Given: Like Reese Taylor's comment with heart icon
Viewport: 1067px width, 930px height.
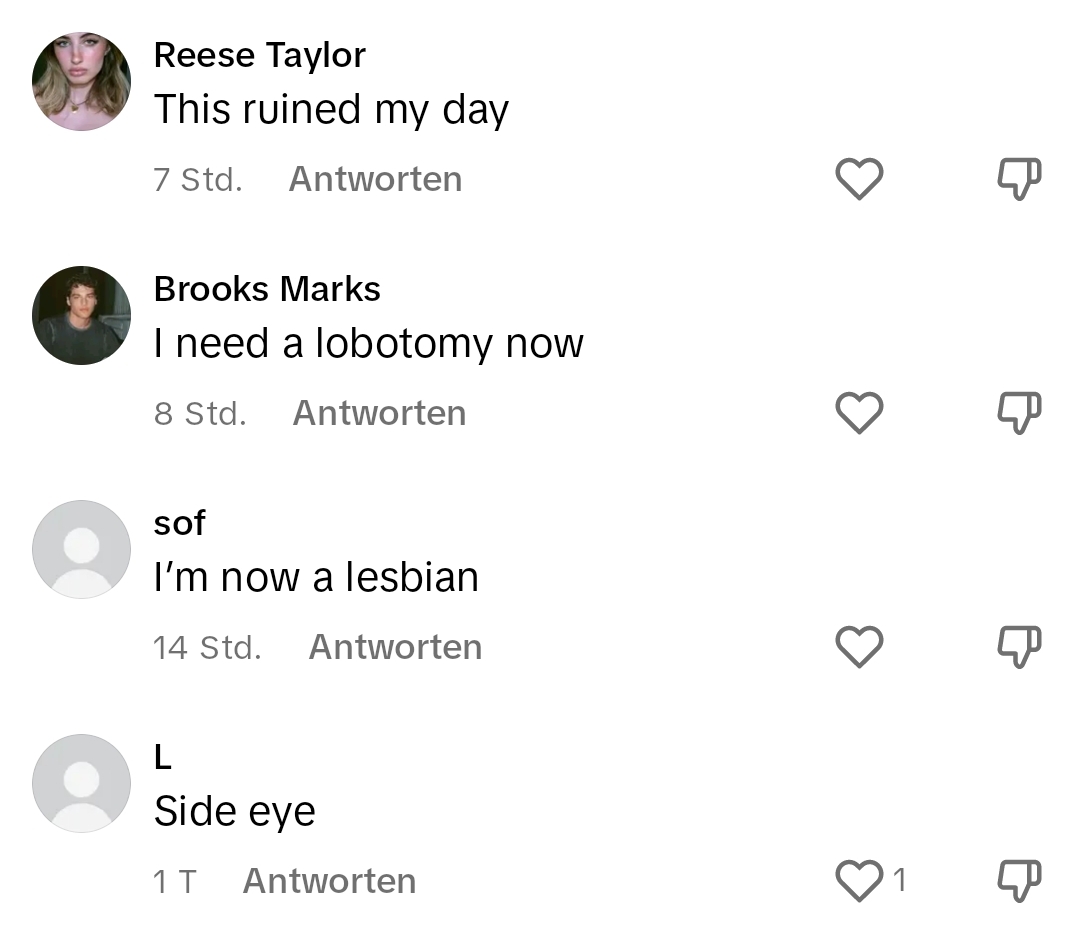Looking at the screenshot, I should (859, 179).
